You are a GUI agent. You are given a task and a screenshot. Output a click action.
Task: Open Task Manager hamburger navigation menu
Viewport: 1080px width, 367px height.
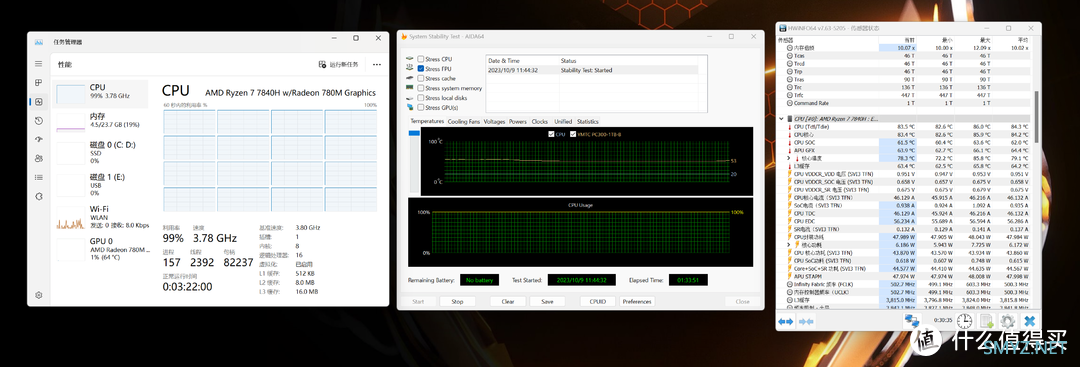click(x=39, y=64)
